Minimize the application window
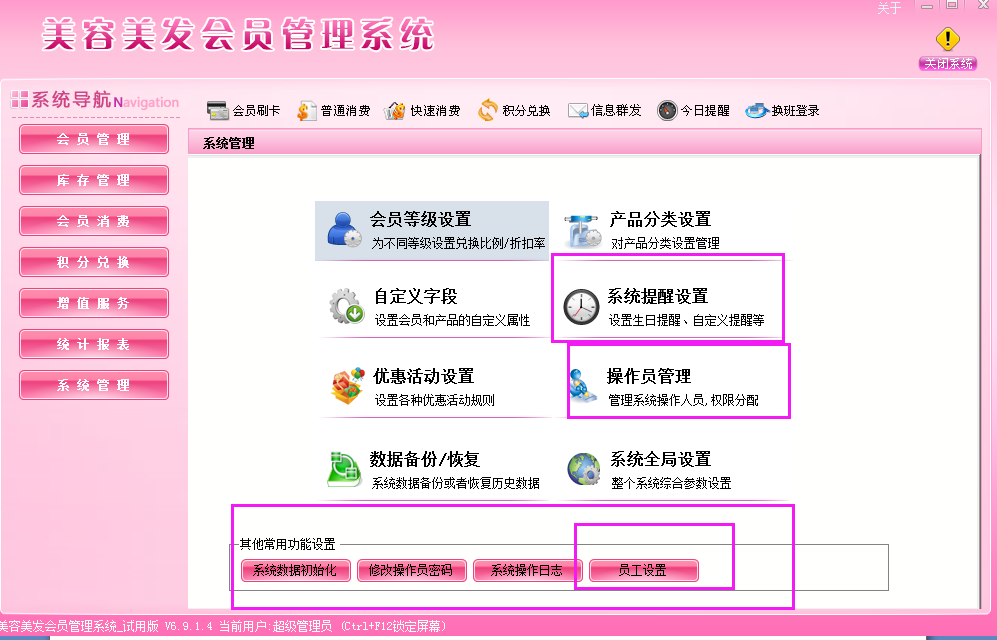 point(927,6)
